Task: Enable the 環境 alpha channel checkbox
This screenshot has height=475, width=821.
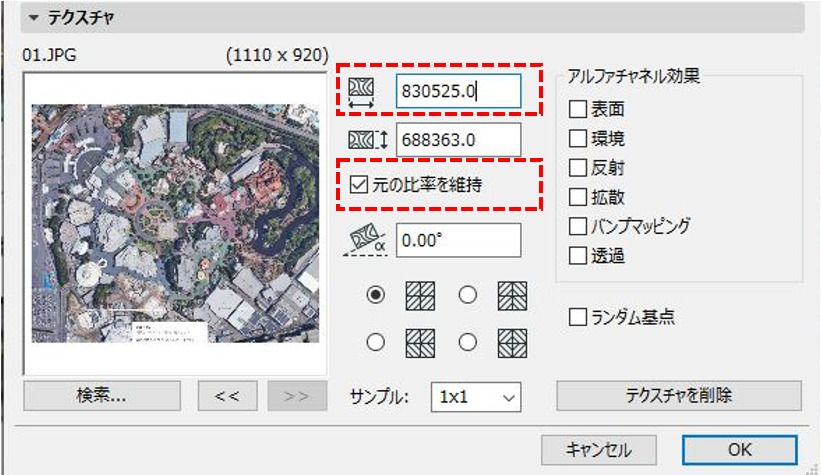Action: click(x=578, y=138)
